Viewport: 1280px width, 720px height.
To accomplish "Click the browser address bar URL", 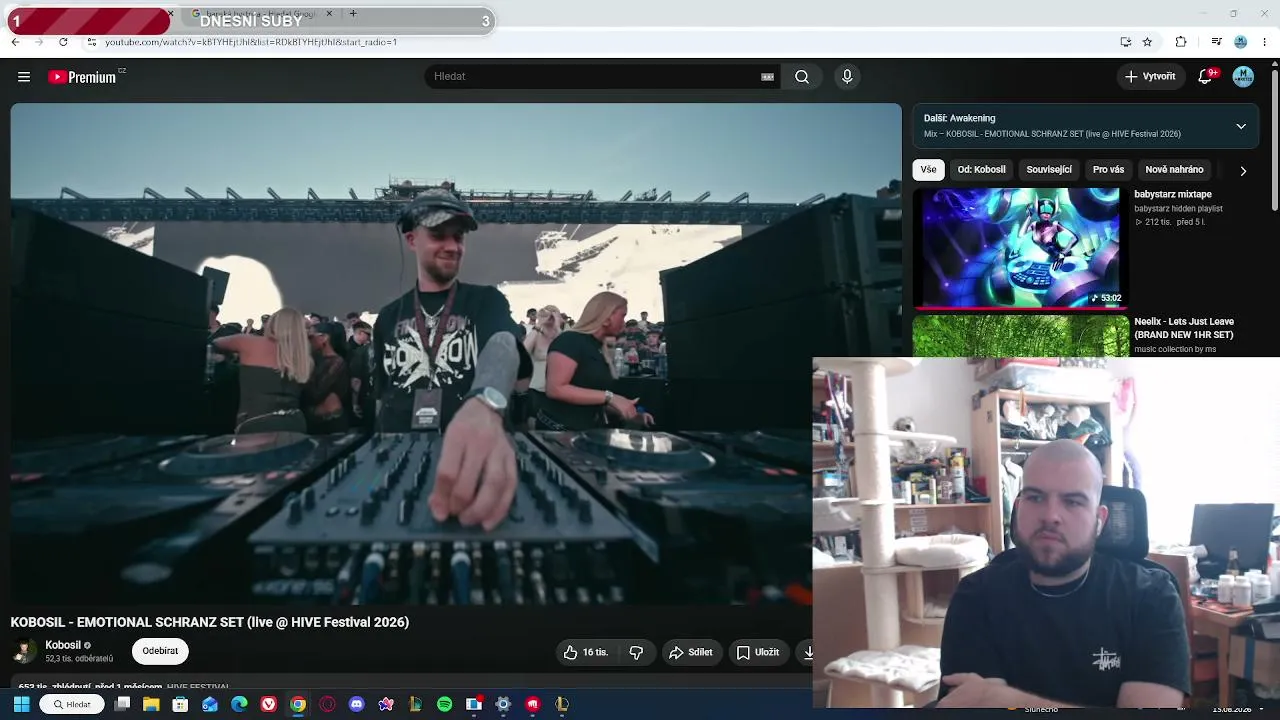I will click(251, 42).
